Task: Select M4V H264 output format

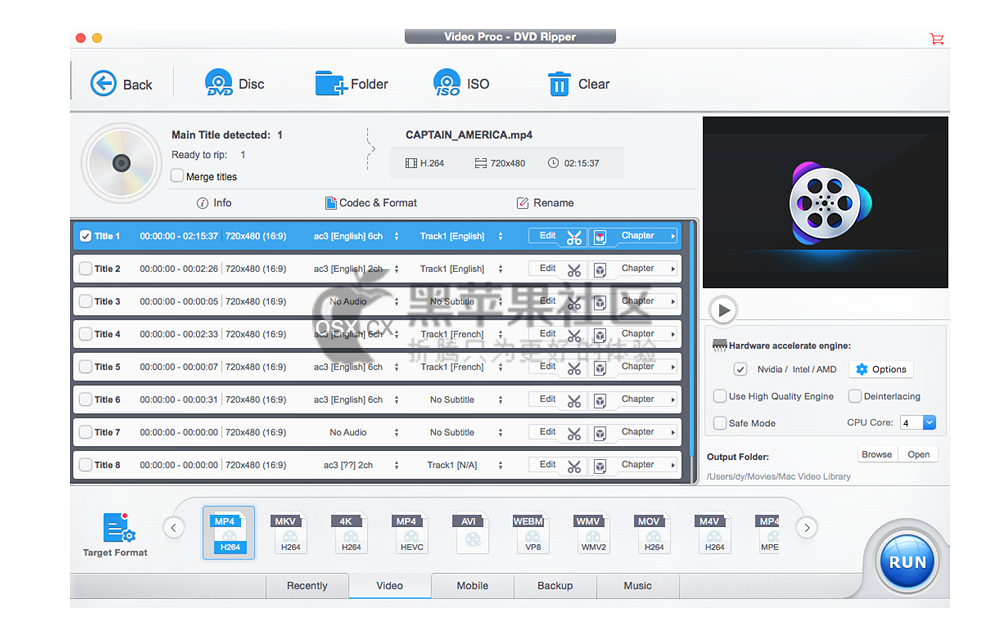Action: coord(713,533)
